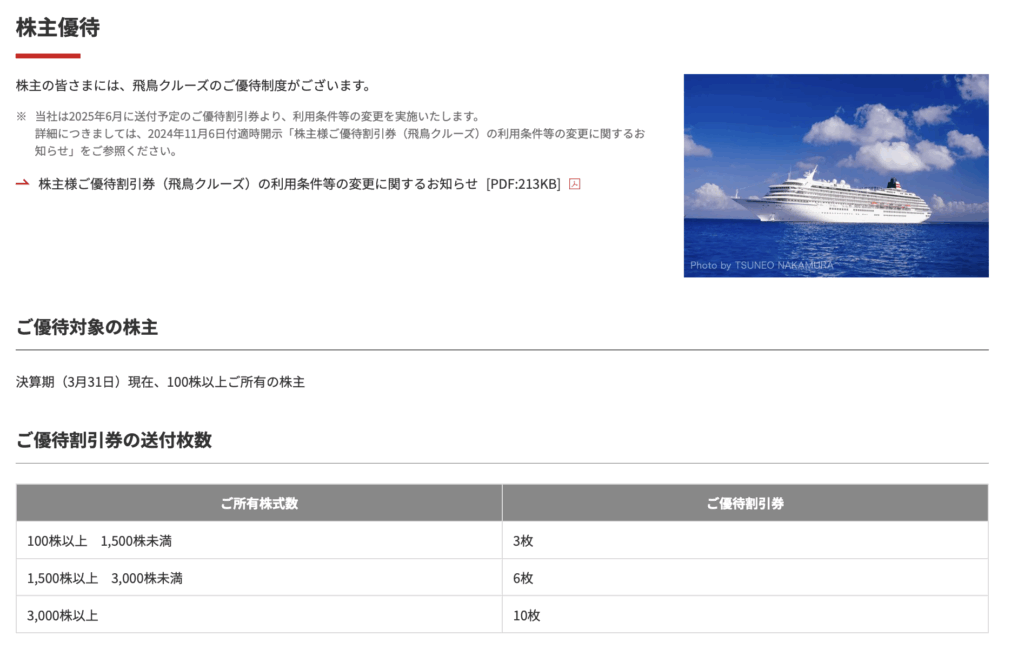Image resolution: width=1024 pixels, height=649 pixels.
Task: Select the ご優待対象の株主 section heading
Action: pos(87,327)
